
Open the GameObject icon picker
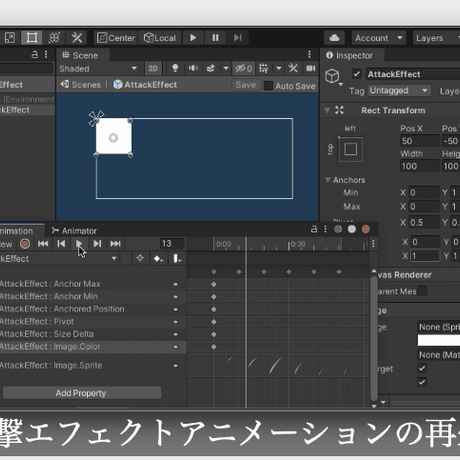pyautogui.click(x=333, y=77)
